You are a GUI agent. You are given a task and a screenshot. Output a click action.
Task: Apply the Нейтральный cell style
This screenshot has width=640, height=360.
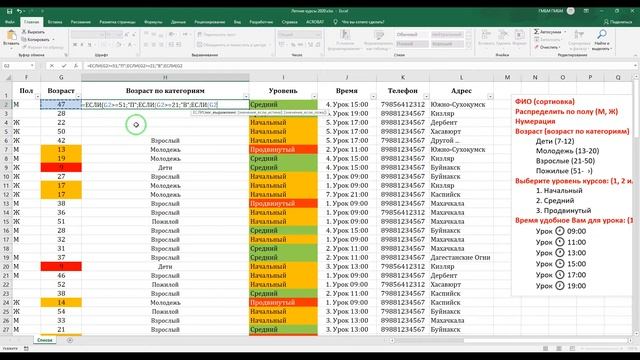tap(447, 35)
